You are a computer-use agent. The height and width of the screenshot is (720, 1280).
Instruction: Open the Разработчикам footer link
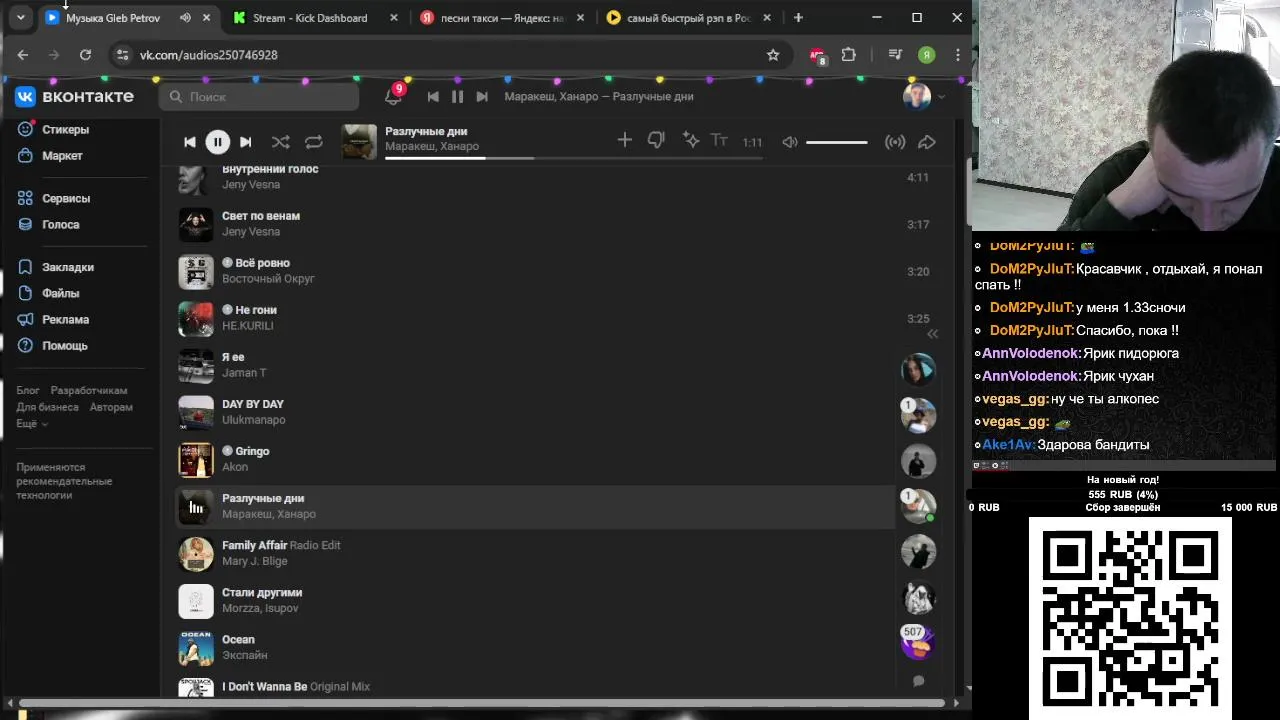[x=89, y=390]
